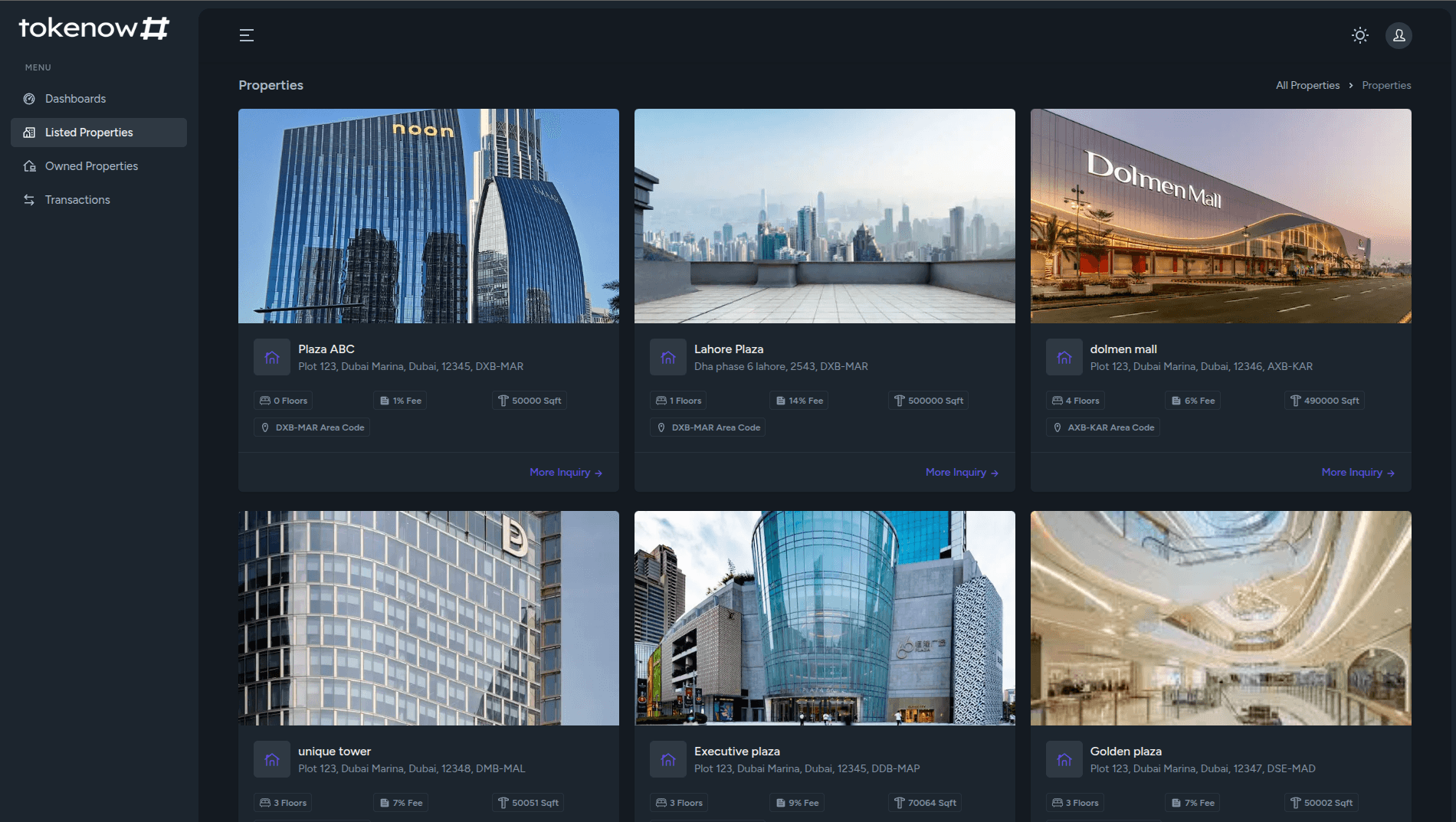Click the home icon on Plaza ABC card
The image size is (1456, 822).
[x=272, y=356]
